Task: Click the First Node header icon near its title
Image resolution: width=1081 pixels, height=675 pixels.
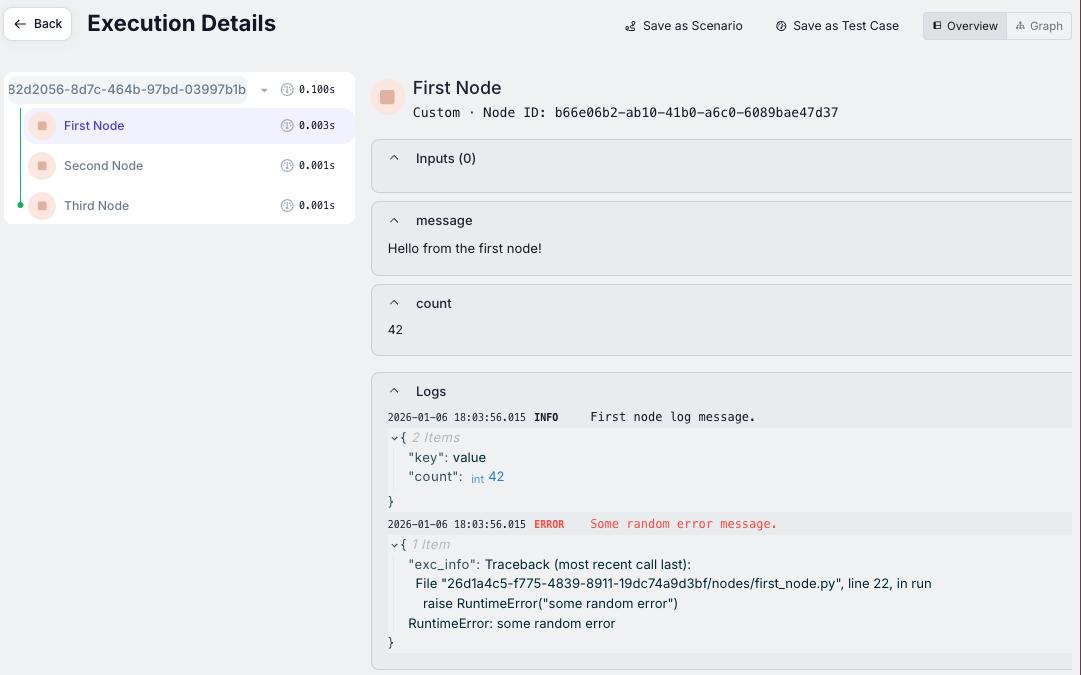Action: (x=388, y=97)
